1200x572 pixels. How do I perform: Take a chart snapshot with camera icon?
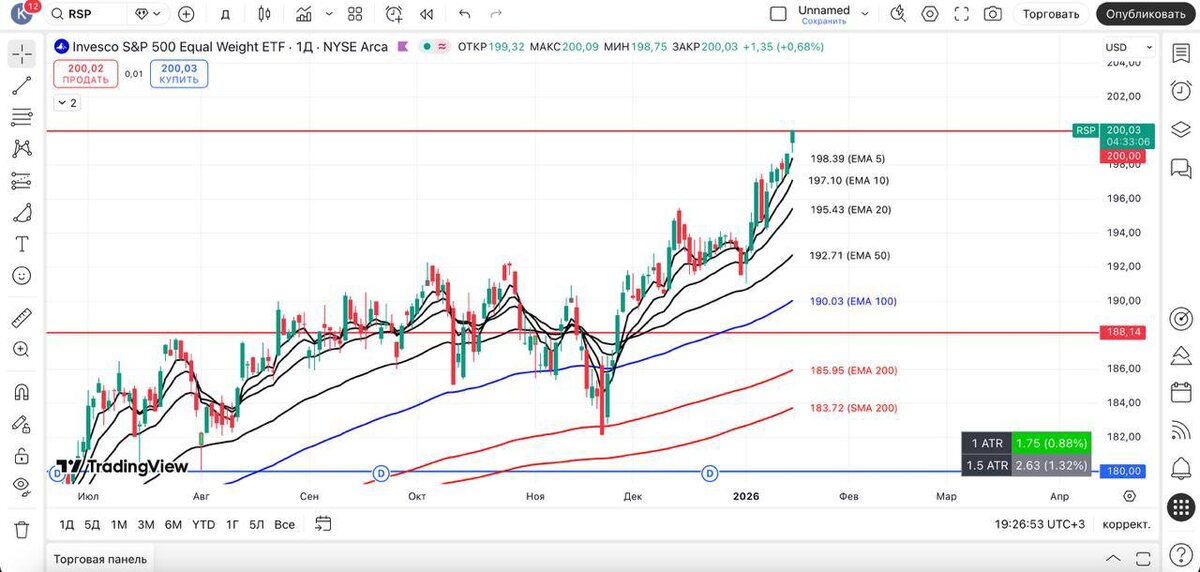pos(993,14)
